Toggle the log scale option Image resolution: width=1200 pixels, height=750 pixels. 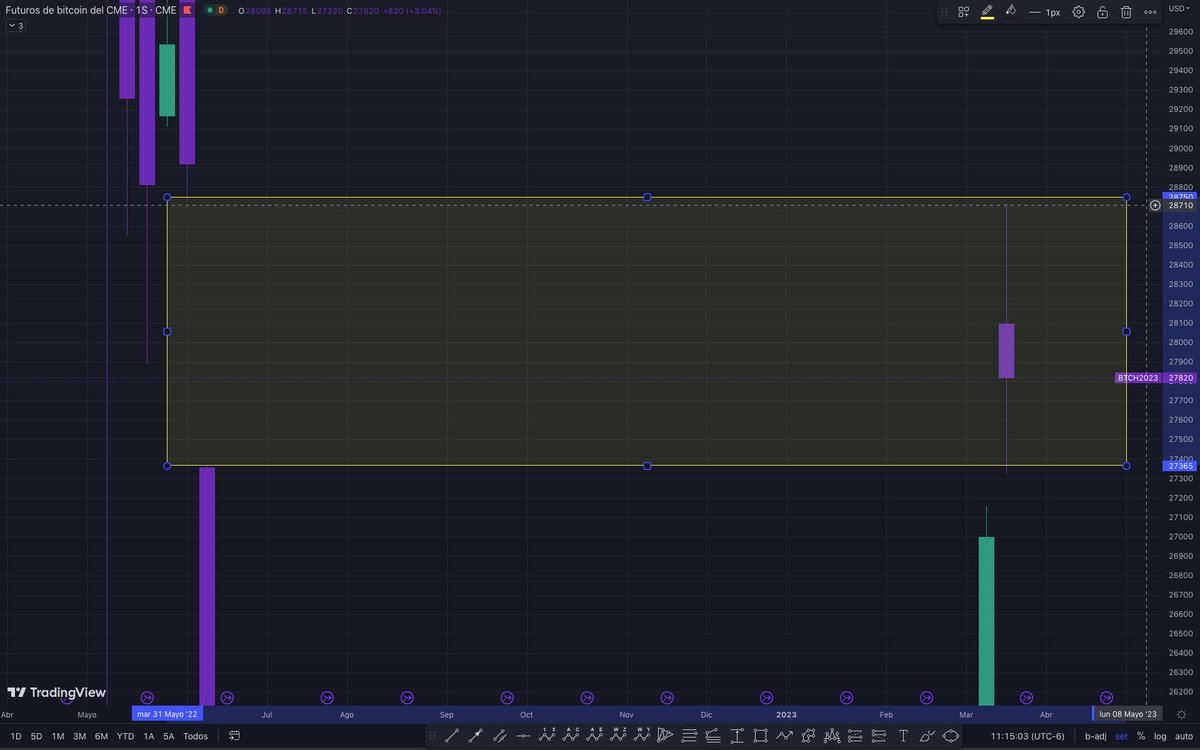pos(1160,736)
